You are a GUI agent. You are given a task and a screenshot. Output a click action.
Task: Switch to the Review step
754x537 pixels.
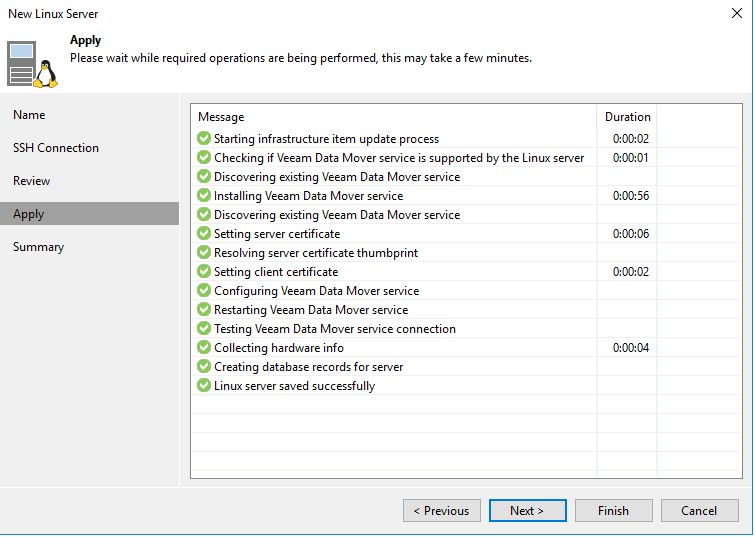(x=89, y=181)
